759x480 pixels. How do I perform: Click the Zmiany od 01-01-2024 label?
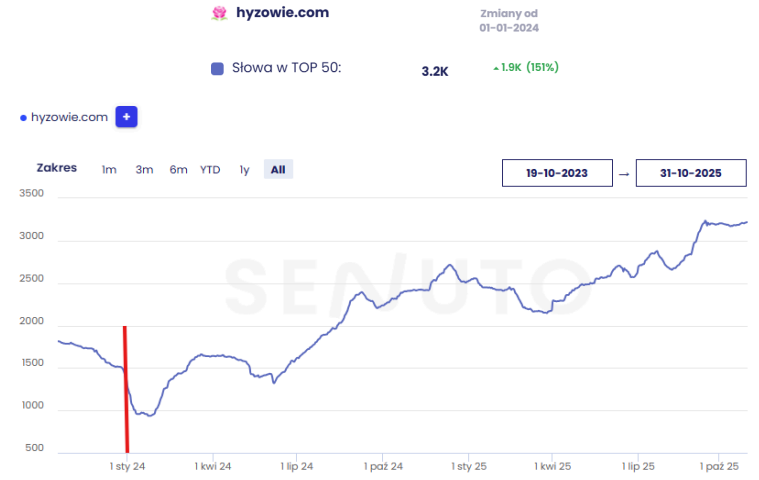click(x=509, y=21)
